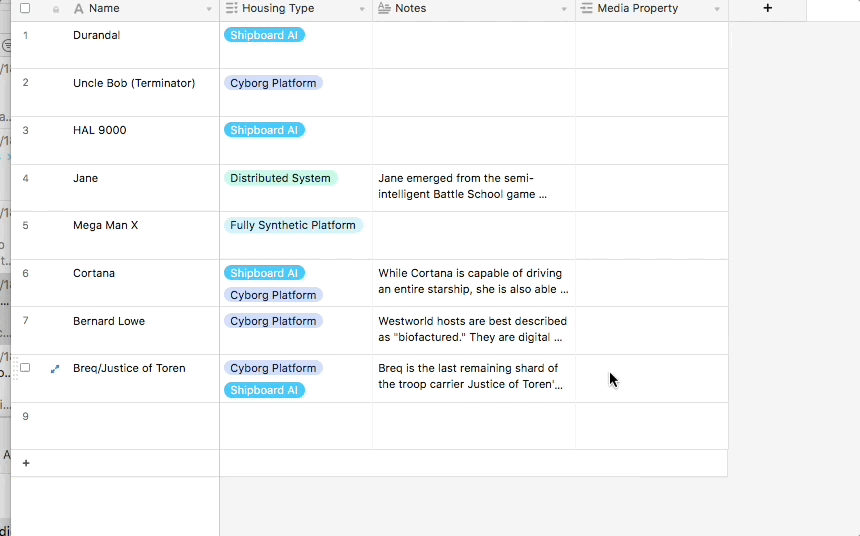
Task: Click the Notes long-text field icon
Action: [384, 8]
